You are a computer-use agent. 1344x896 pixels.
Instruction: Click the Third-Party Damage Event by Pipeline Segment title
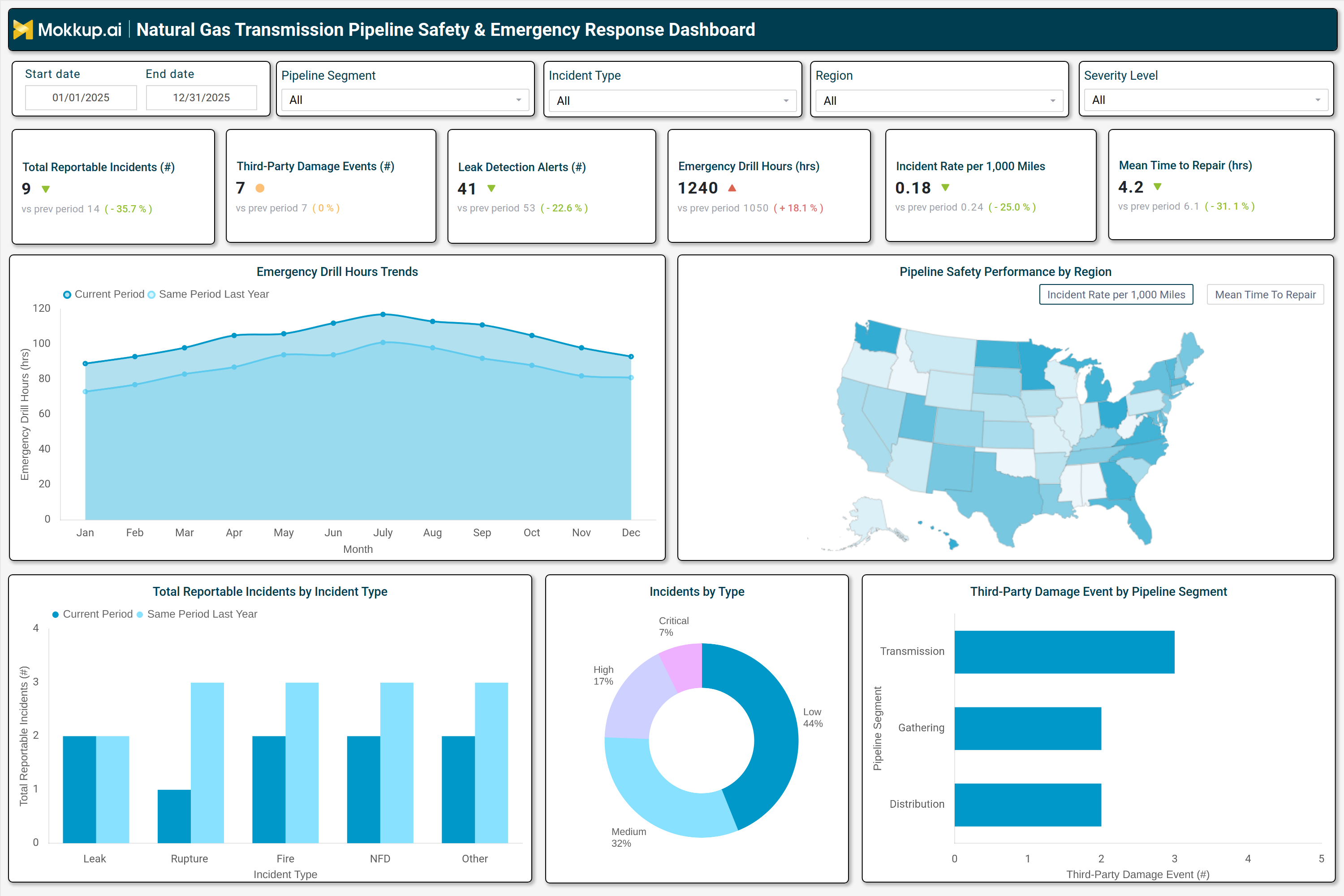coord(1098,592)
